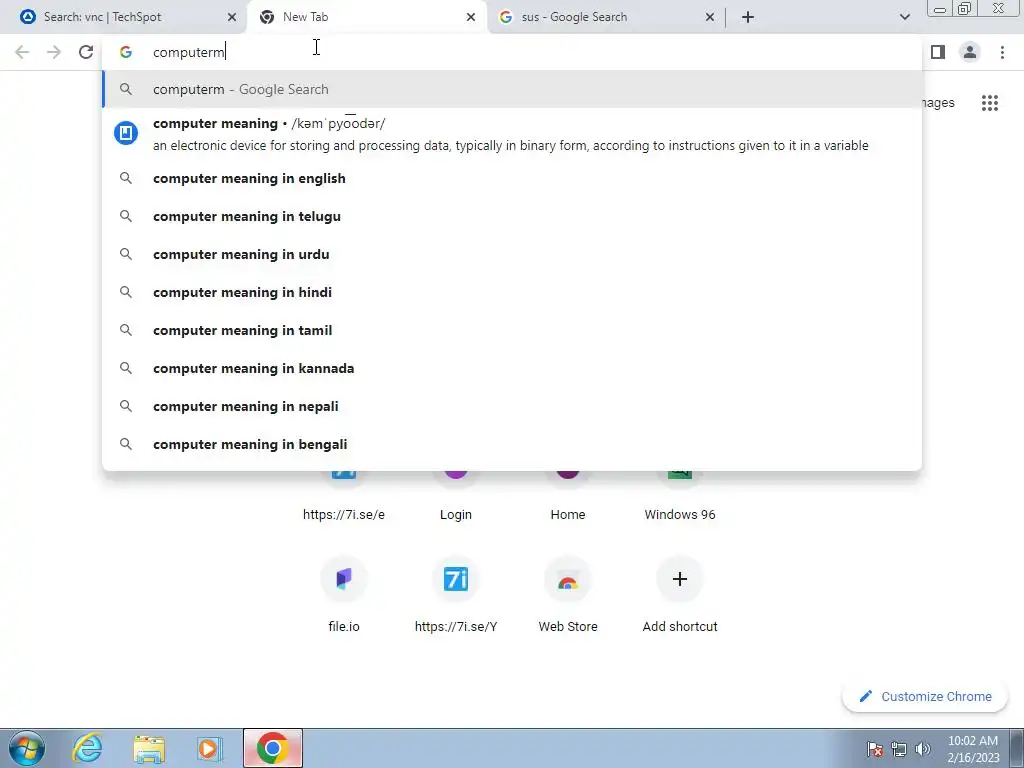
Task: Choose 'computer meaning in kannada' suggestion
Action: point(512,368)
